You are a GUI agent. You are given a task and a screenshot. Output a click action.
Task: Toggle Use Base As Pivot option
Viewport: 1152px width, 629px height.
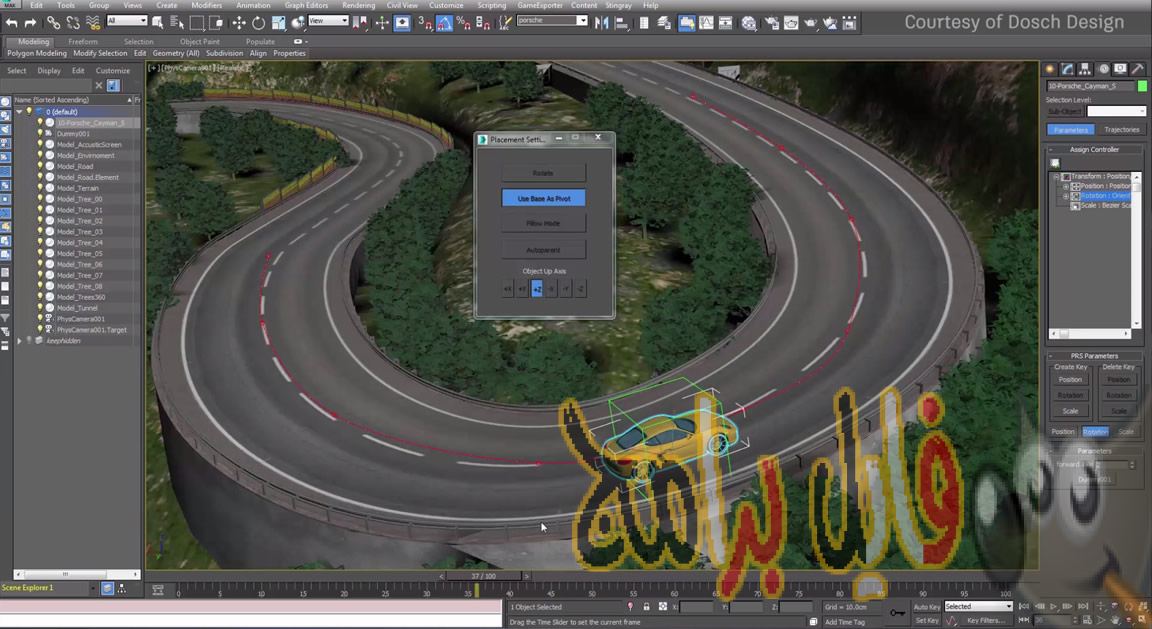coord(544,198)
